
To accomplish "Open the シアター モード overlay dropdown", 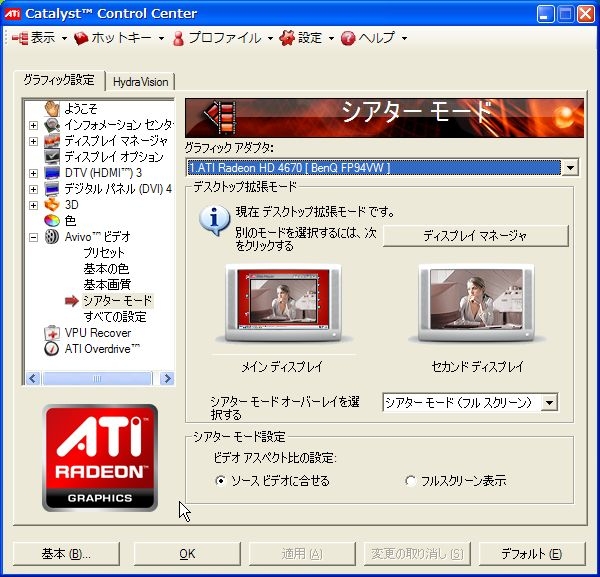I will (549, 403).
